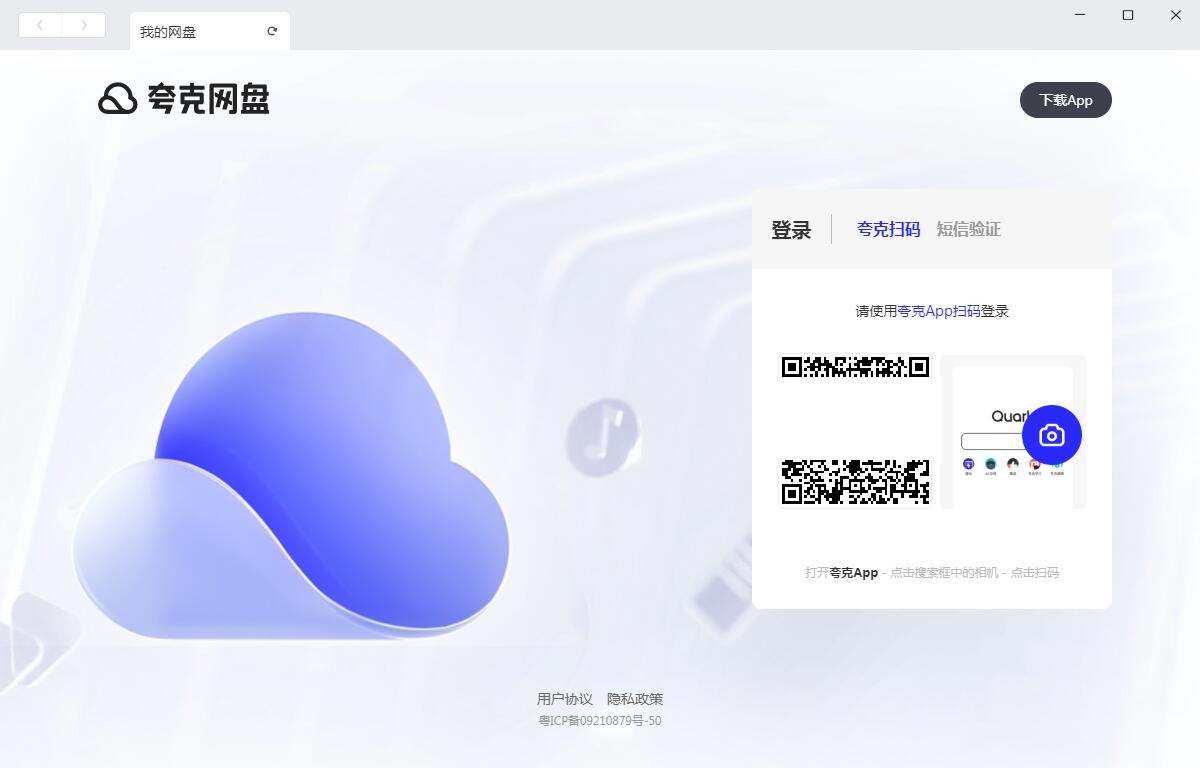Click the round avatar icon under the mockup search bar
This screenshot has height=768, width=1200.
point(1012,464)
